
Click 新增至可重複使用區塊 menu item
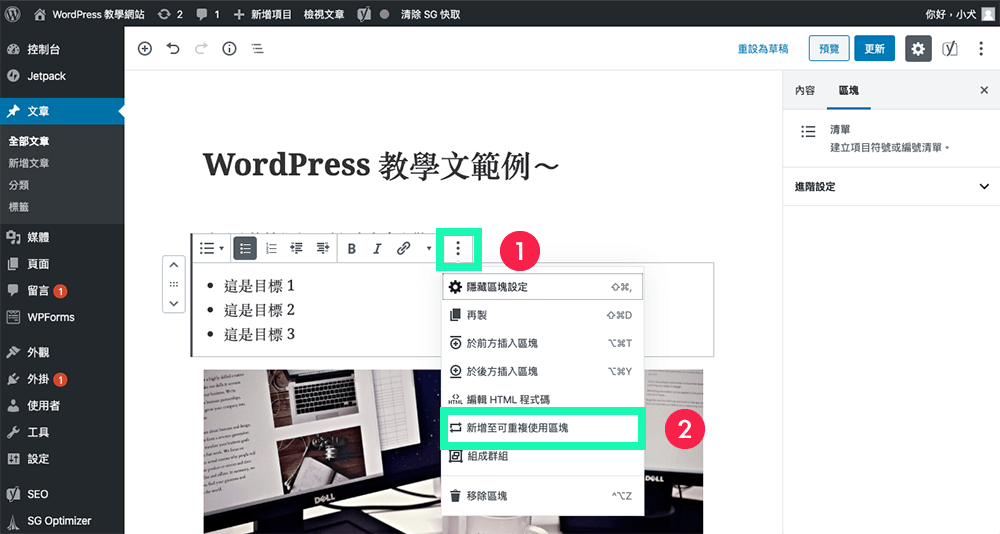[542, 427]
